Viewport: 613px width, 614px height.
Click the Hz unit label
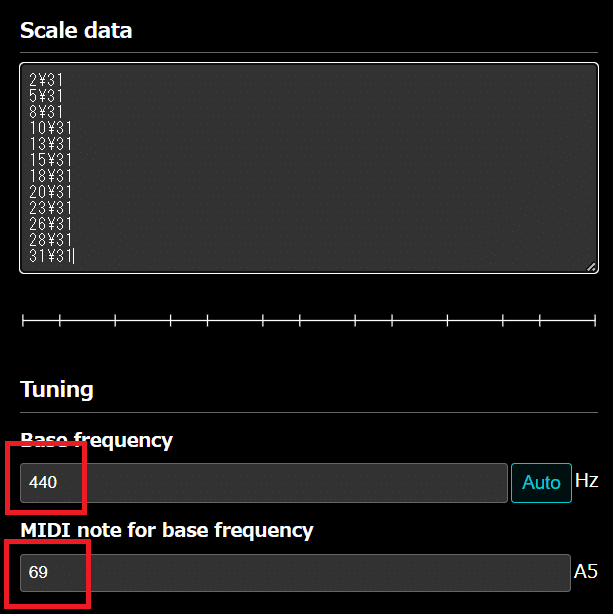click(586, 481)
